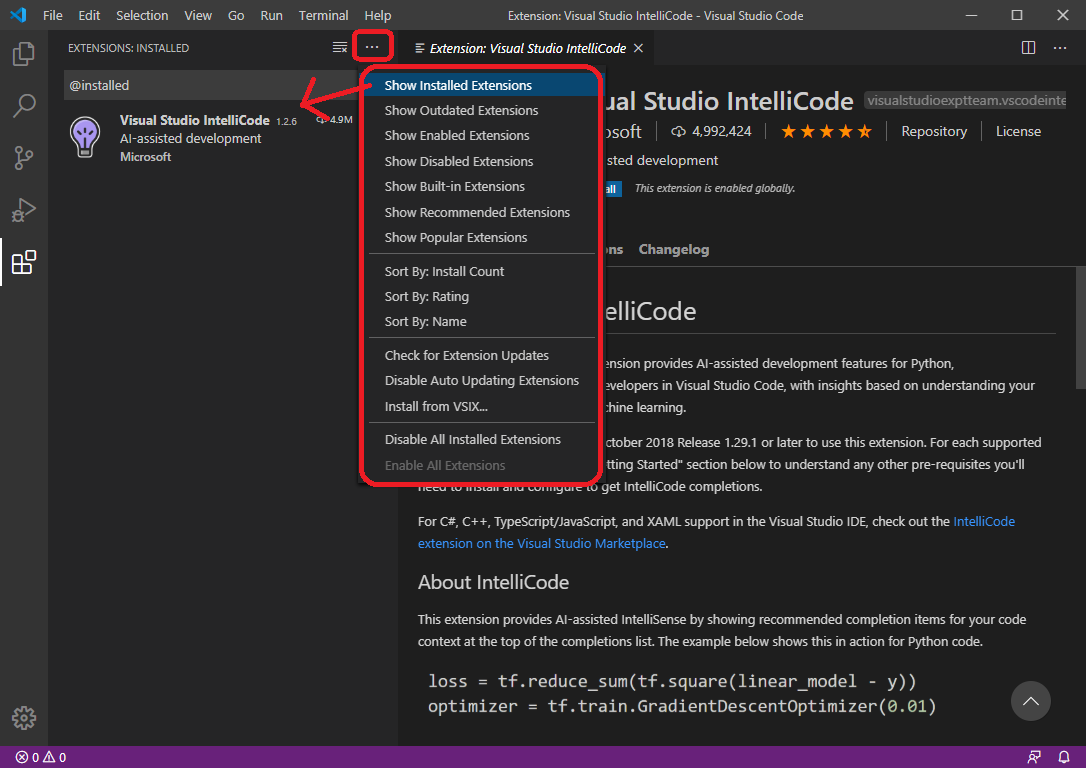Open the feedback icon in status bar

[1034, 758]
